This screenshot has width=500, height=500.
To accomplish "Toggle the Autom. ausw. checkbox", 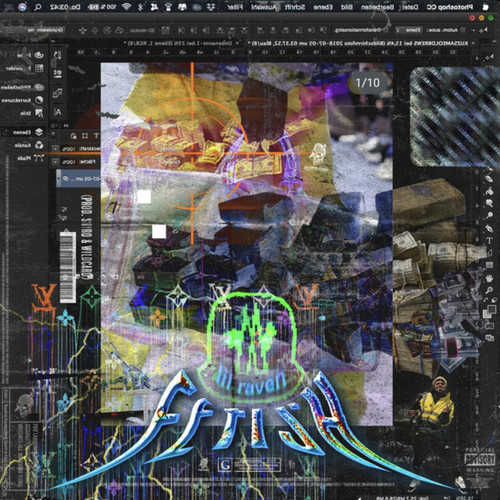I will point(463,30).
